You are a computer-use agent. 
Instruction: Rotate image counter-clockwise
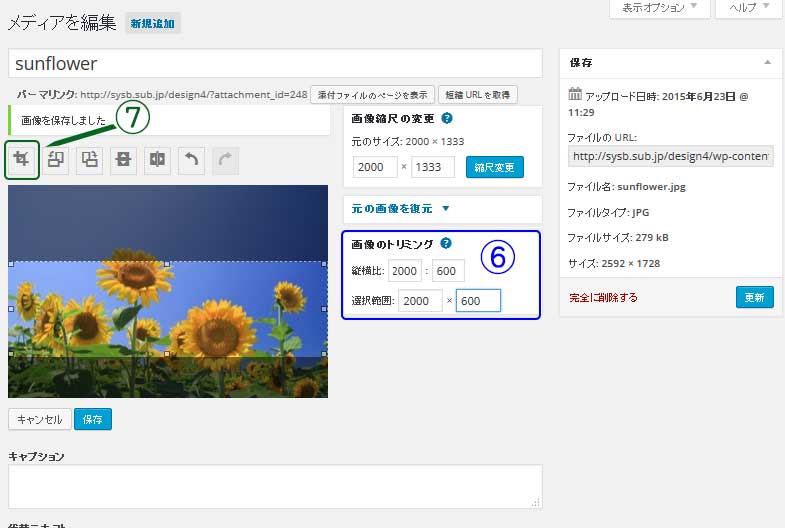(x=57, y=160)
